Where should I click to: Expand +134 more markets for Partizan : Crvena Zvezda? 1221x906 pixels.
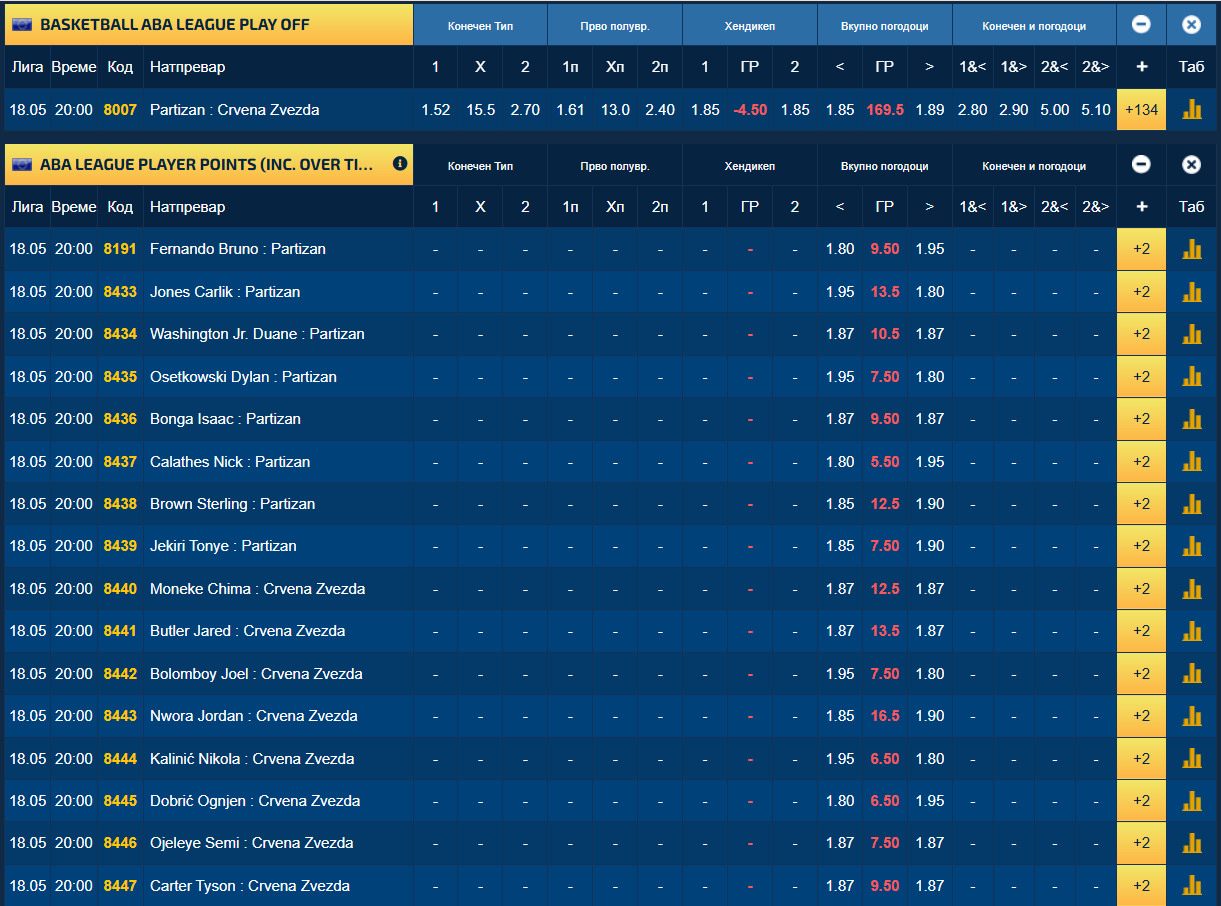(x=1141, y=110)
